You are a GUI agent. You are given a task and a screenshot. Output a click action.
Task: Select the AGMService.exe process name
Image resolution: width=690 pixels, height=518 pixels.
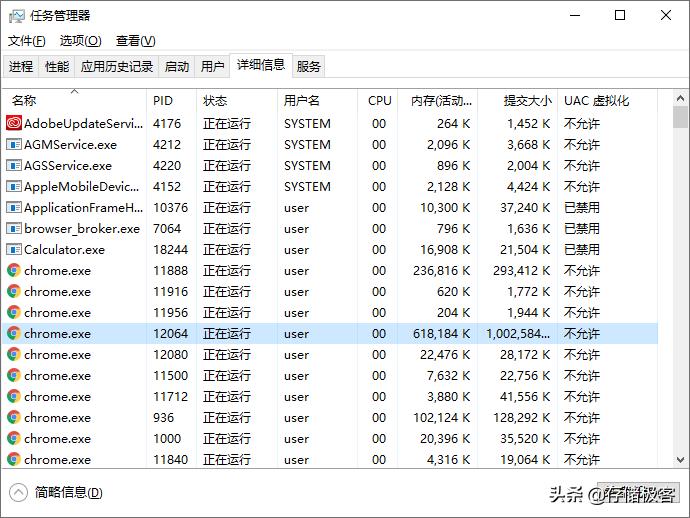coord(70,144)
